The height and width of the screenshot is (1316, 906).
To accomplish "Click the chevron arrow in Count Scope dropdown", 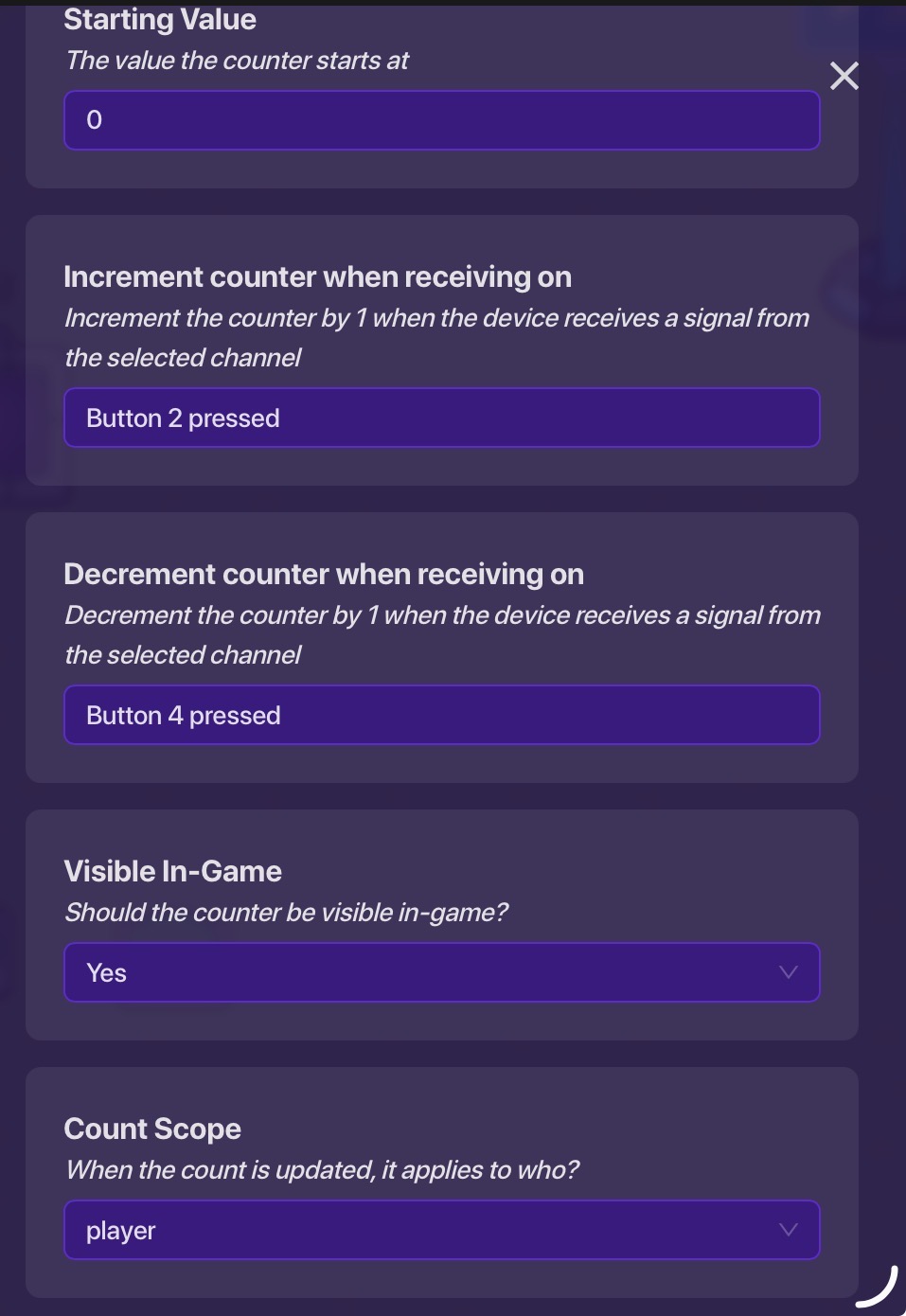I will point(788,1230).
